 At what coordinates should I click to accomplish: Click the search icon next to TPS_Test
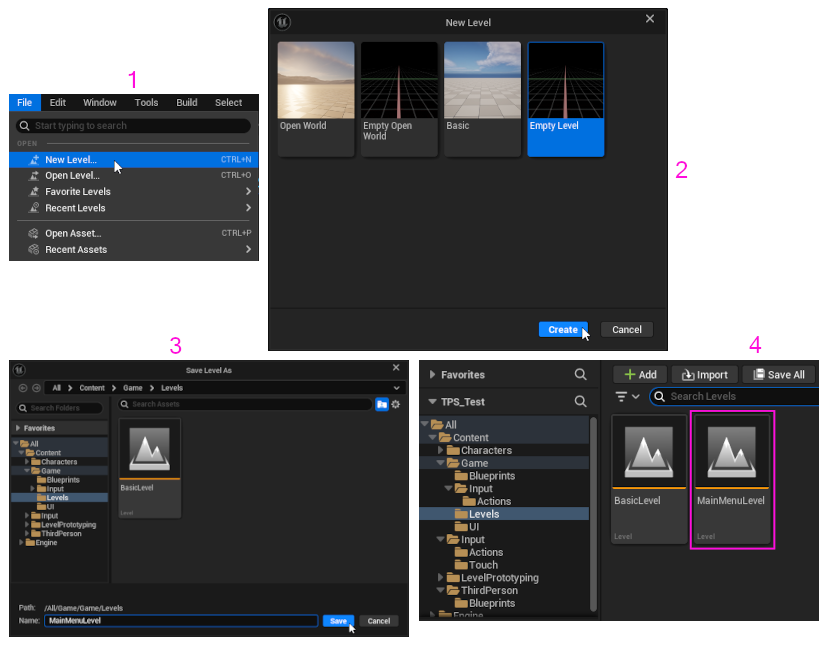[581, 401]
